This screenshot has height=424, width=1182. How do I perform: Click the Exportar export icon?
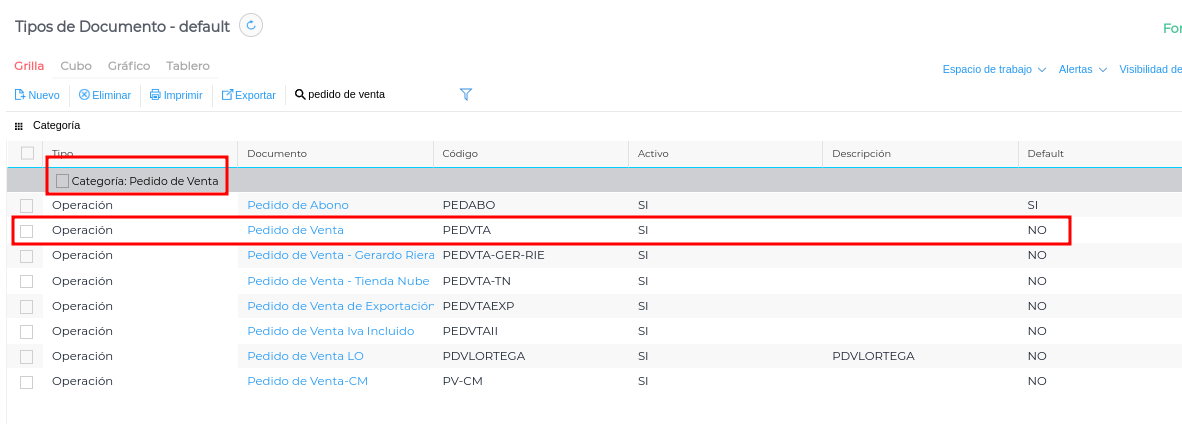227,95
